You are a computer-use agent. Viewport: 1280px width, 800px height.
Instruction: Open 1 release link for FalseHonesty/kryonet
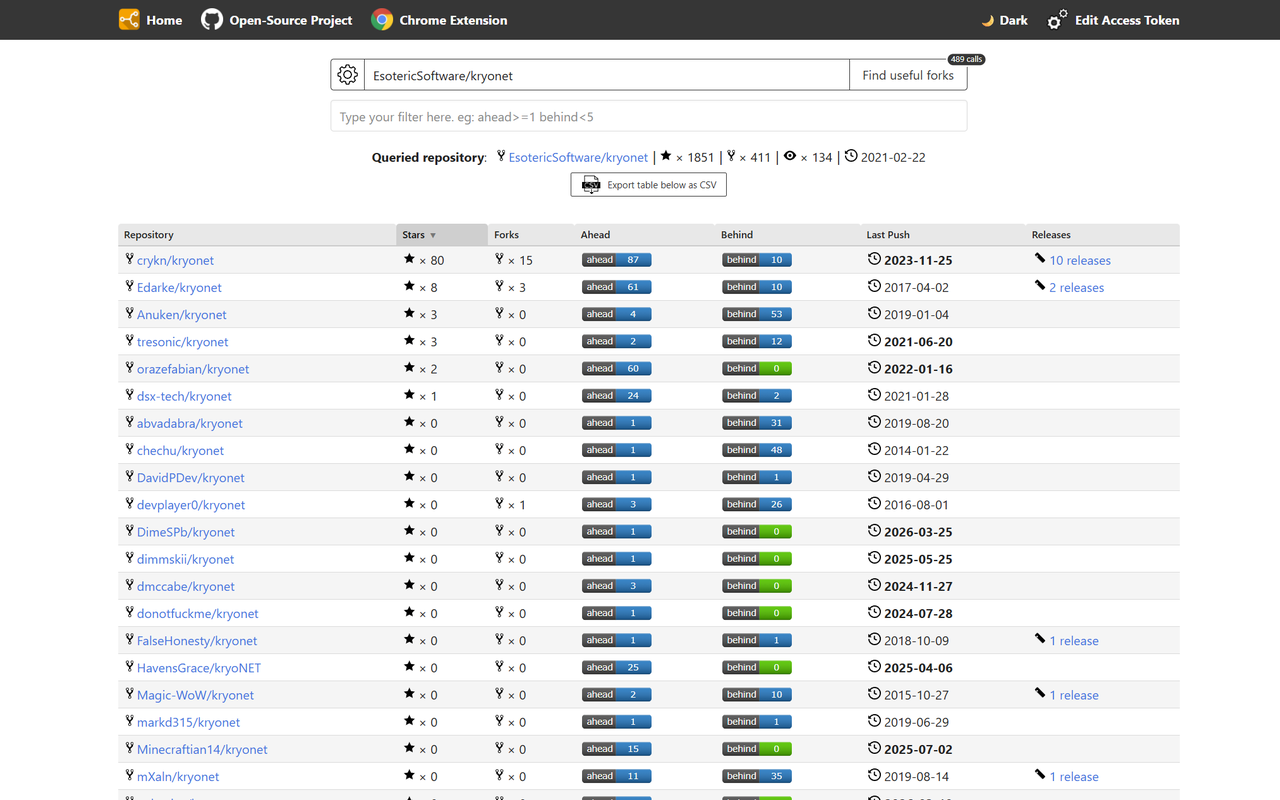pos(1074,641)
